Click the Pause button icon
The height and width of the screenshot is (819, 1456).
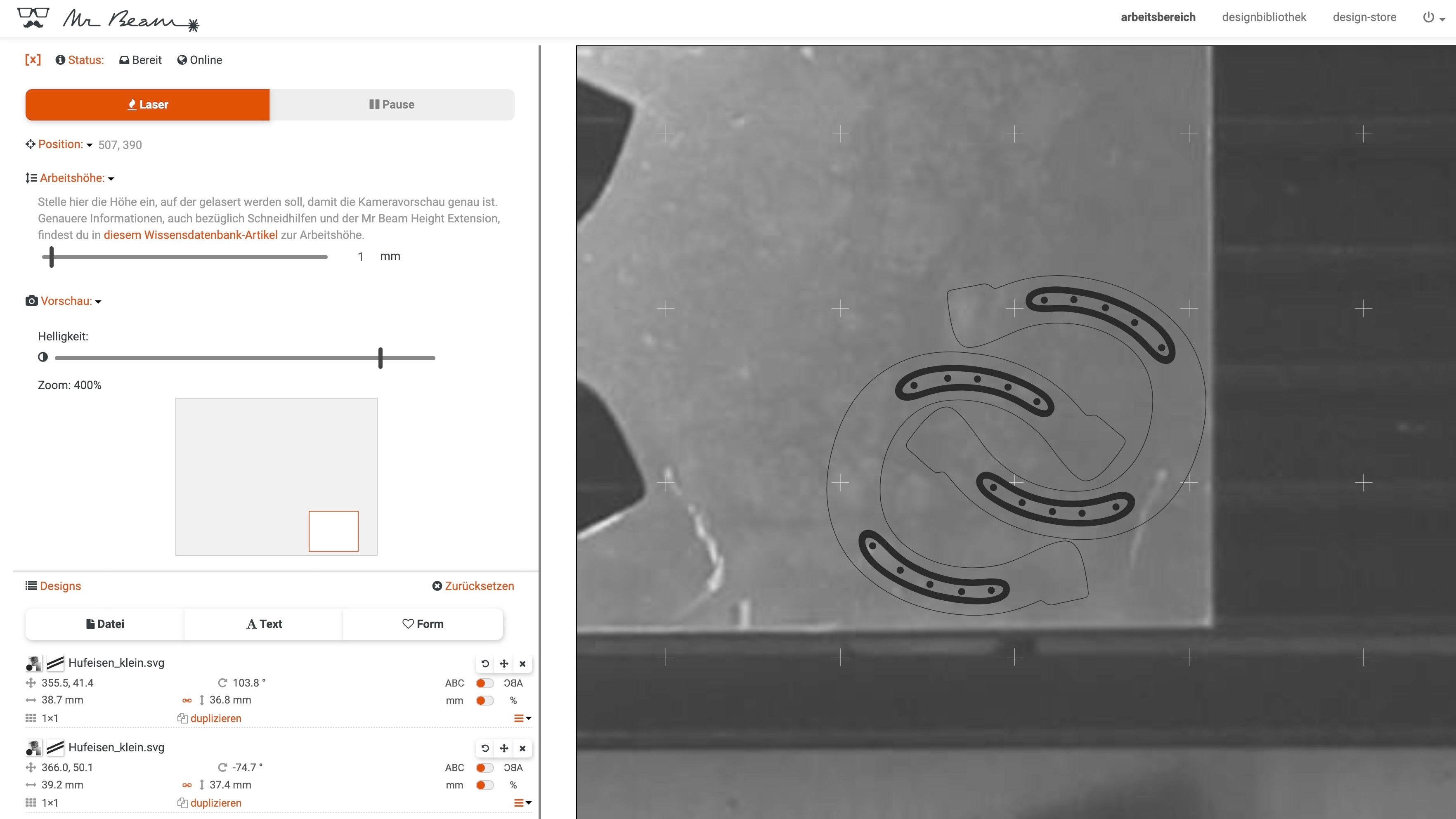(374, 104)
